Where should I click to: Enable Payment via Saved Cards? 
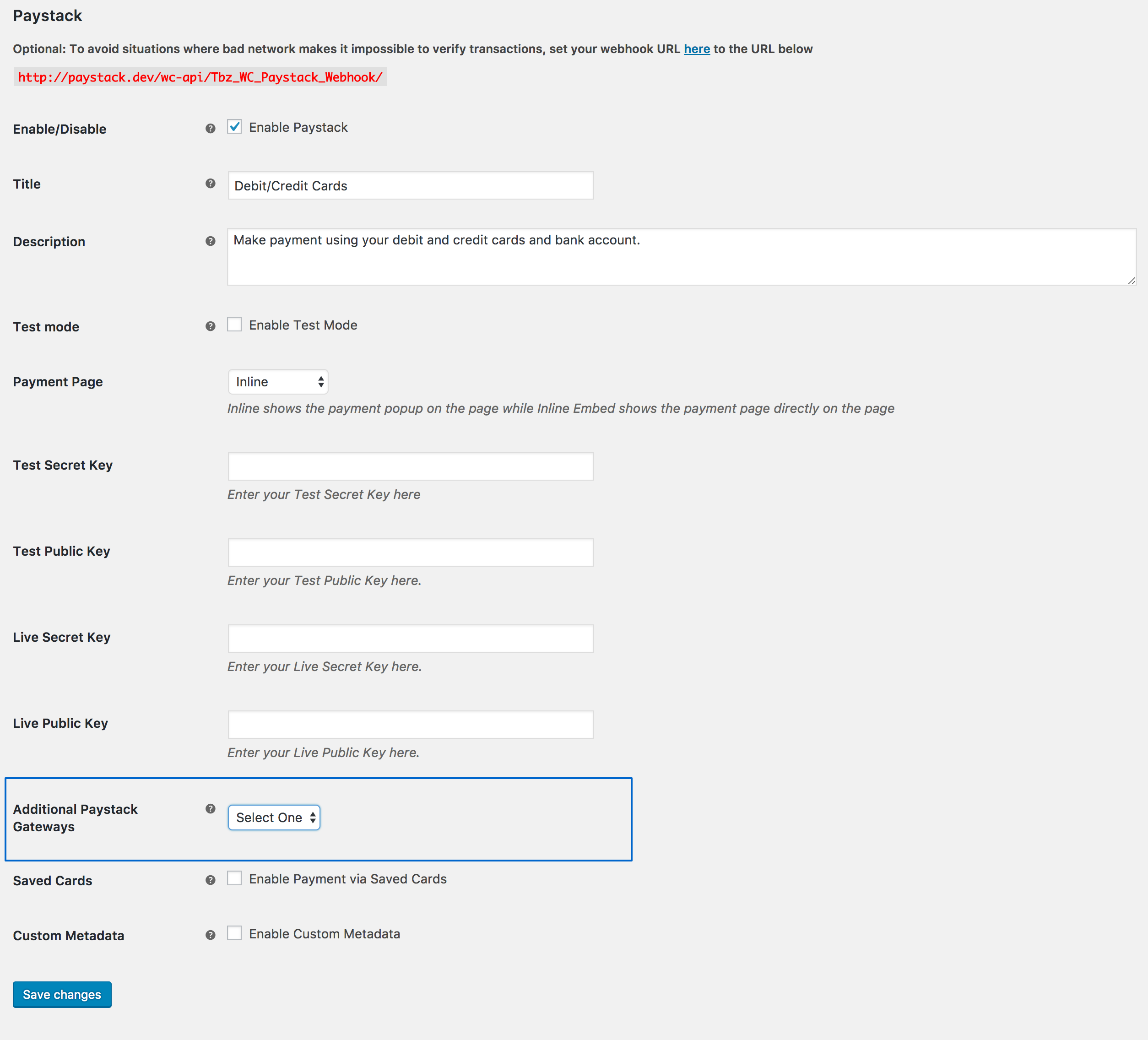(x=234, y=878)
